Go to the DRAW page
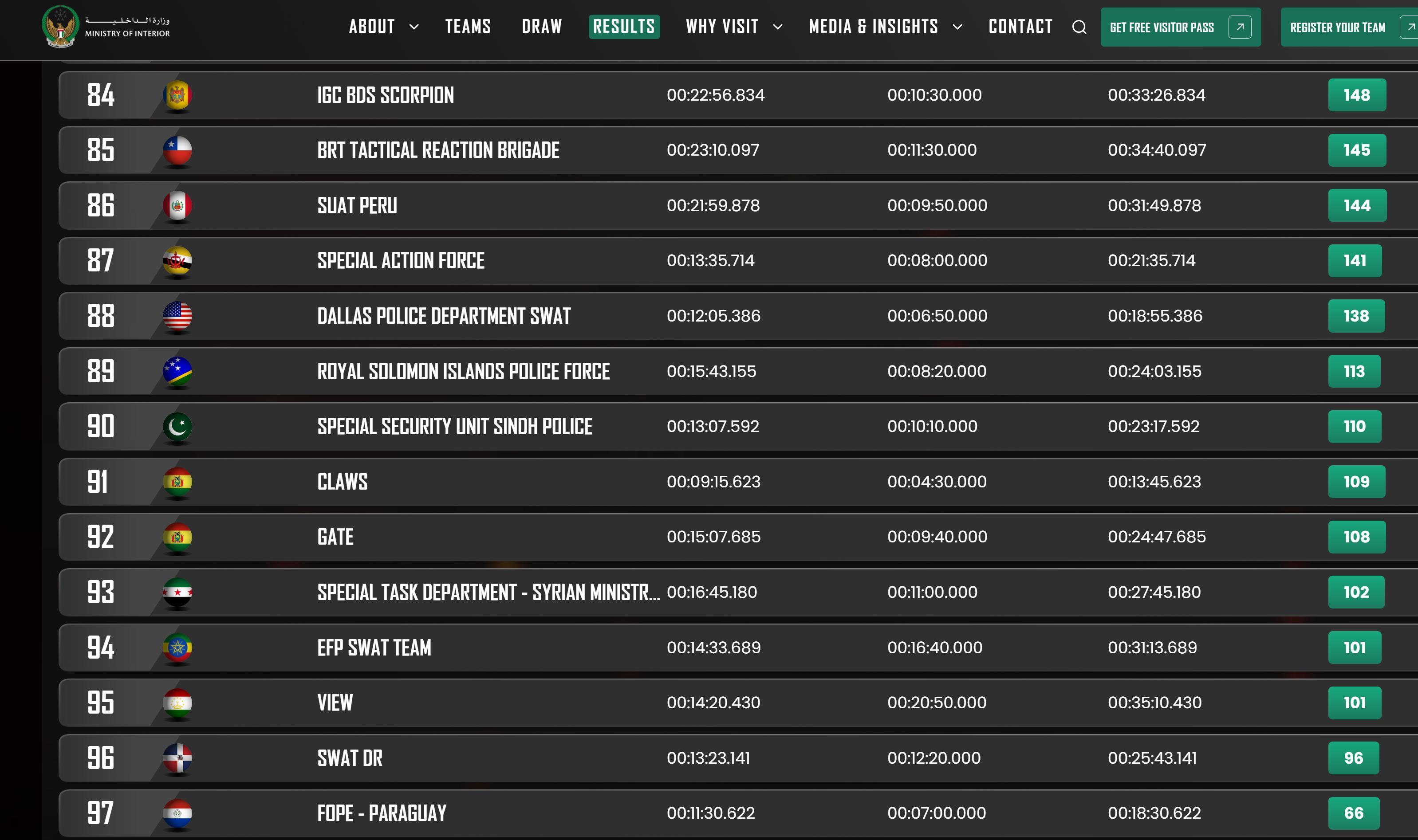 (541, 27)
